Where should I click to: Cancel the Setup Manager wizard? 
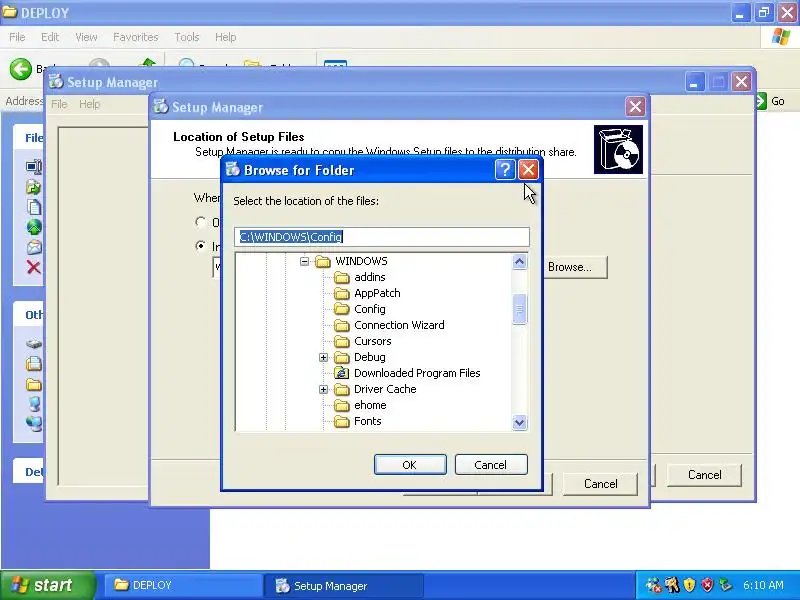tap(600, 484)
